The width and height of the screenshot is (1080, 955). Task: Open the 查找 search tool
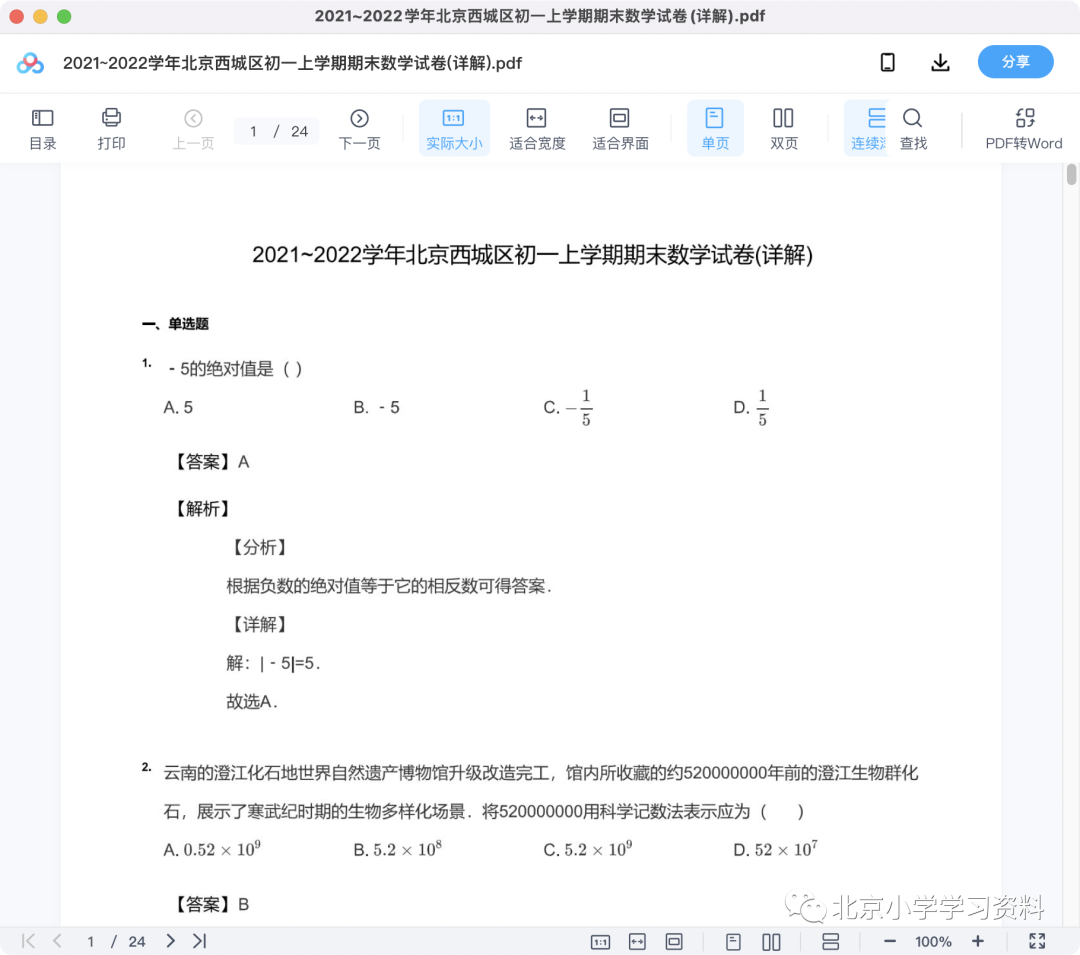click(x=913, y=129)
